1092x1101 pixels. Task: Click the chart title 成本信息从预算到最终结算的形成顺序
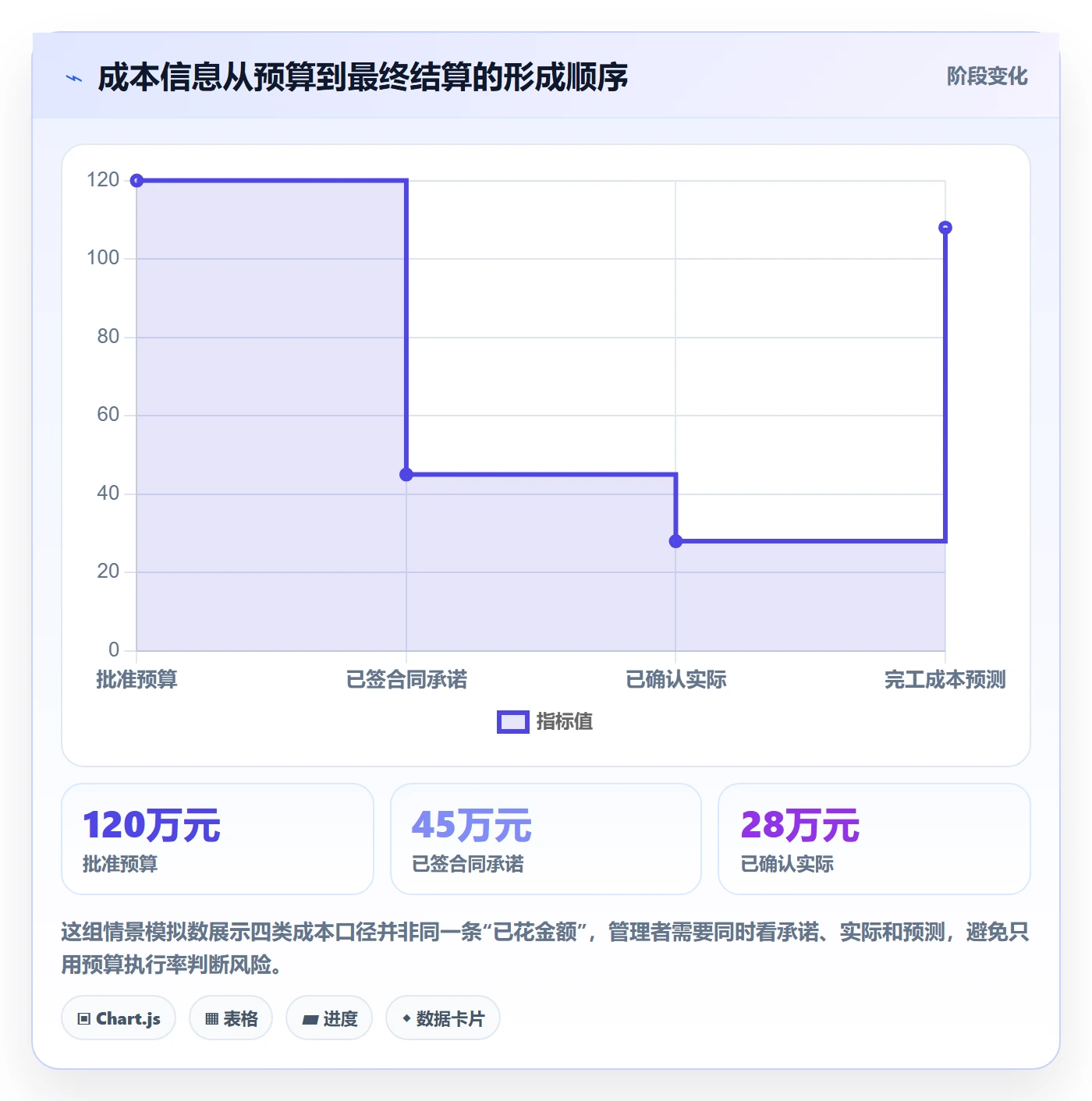point(363,77)
